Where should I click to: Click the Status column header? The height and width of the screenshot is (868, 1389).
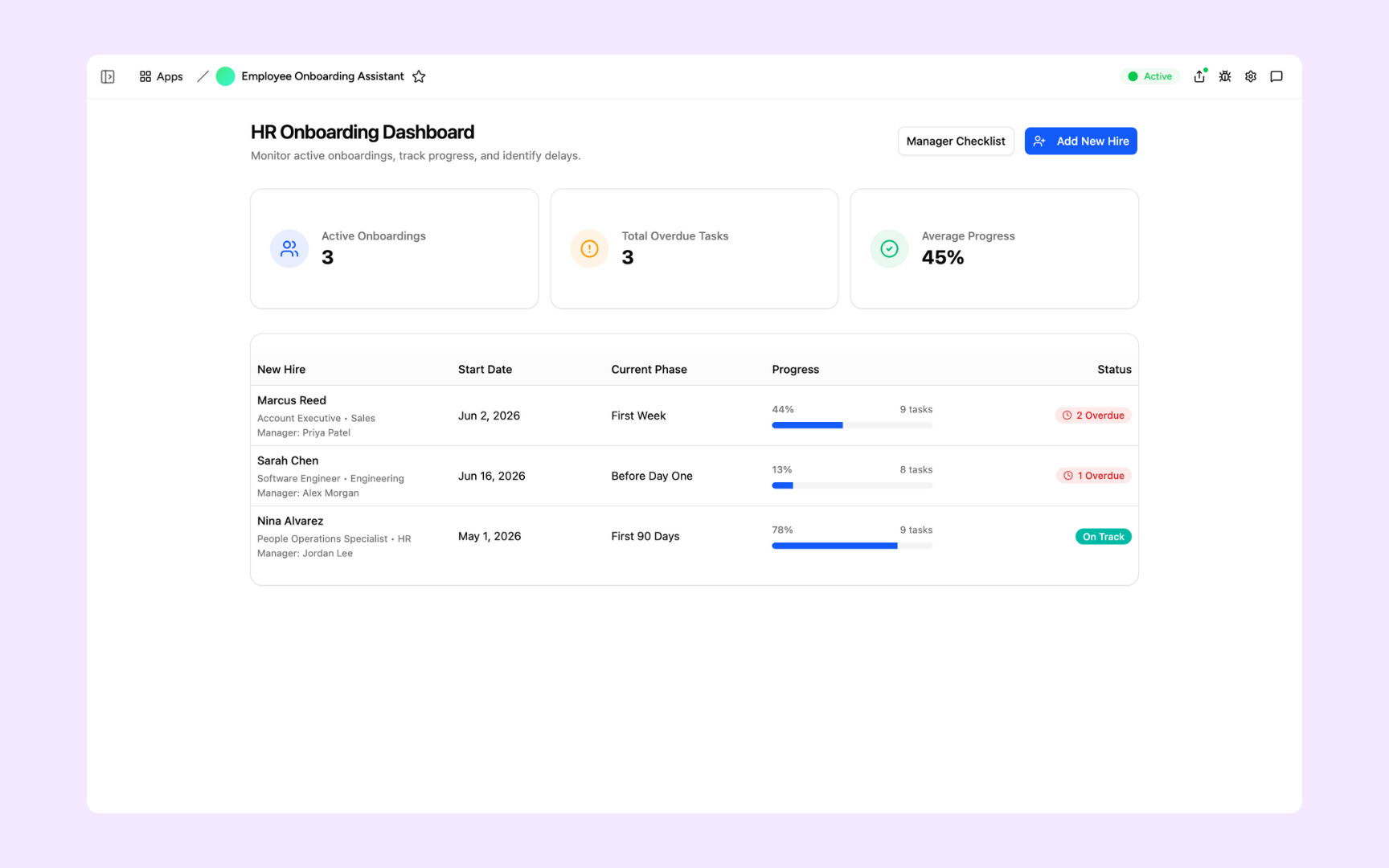tap(1114, 370)
